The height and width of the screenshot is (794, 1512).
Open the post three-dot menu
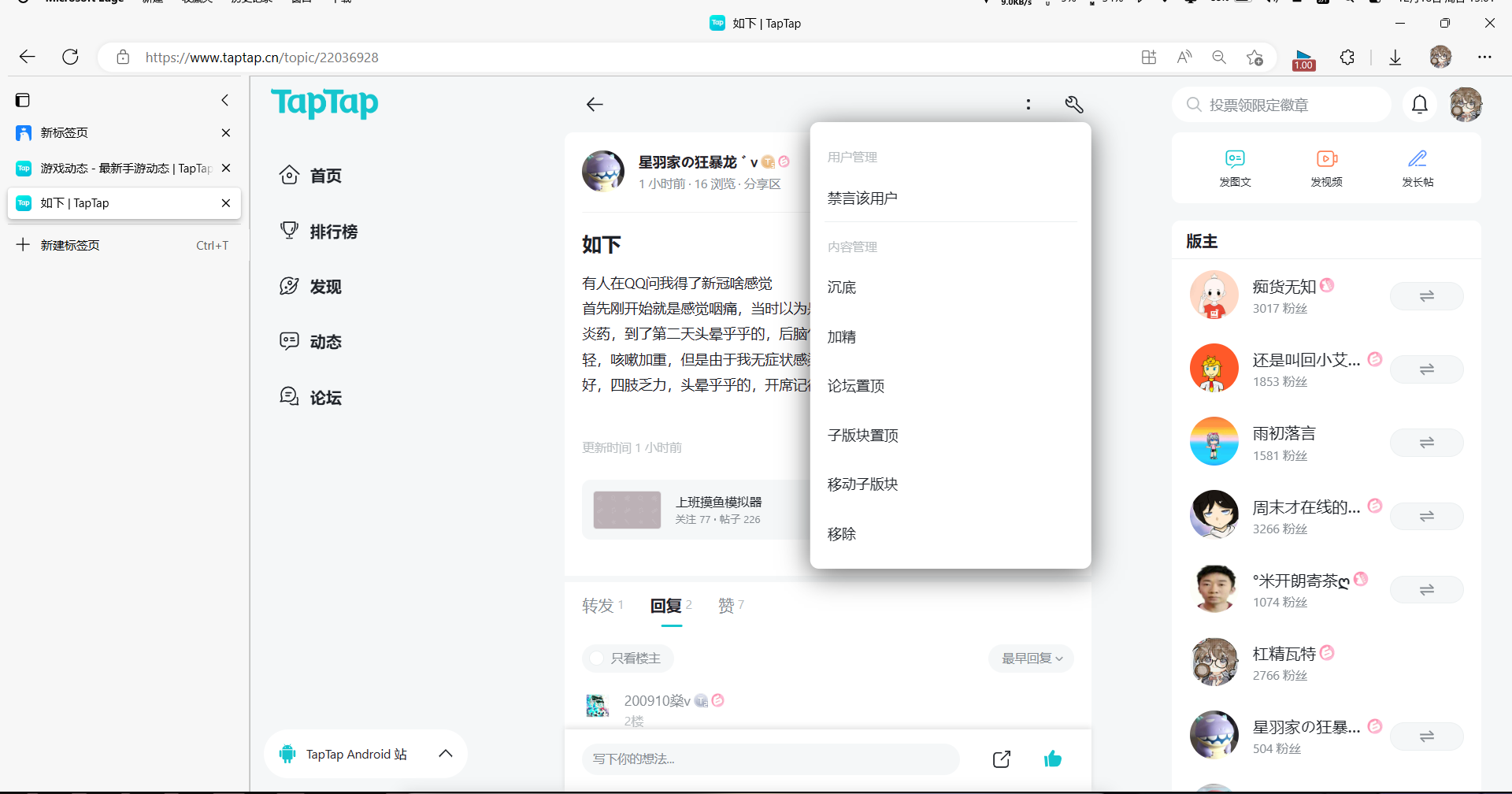pyautogui.click(x=1028, y=104)
